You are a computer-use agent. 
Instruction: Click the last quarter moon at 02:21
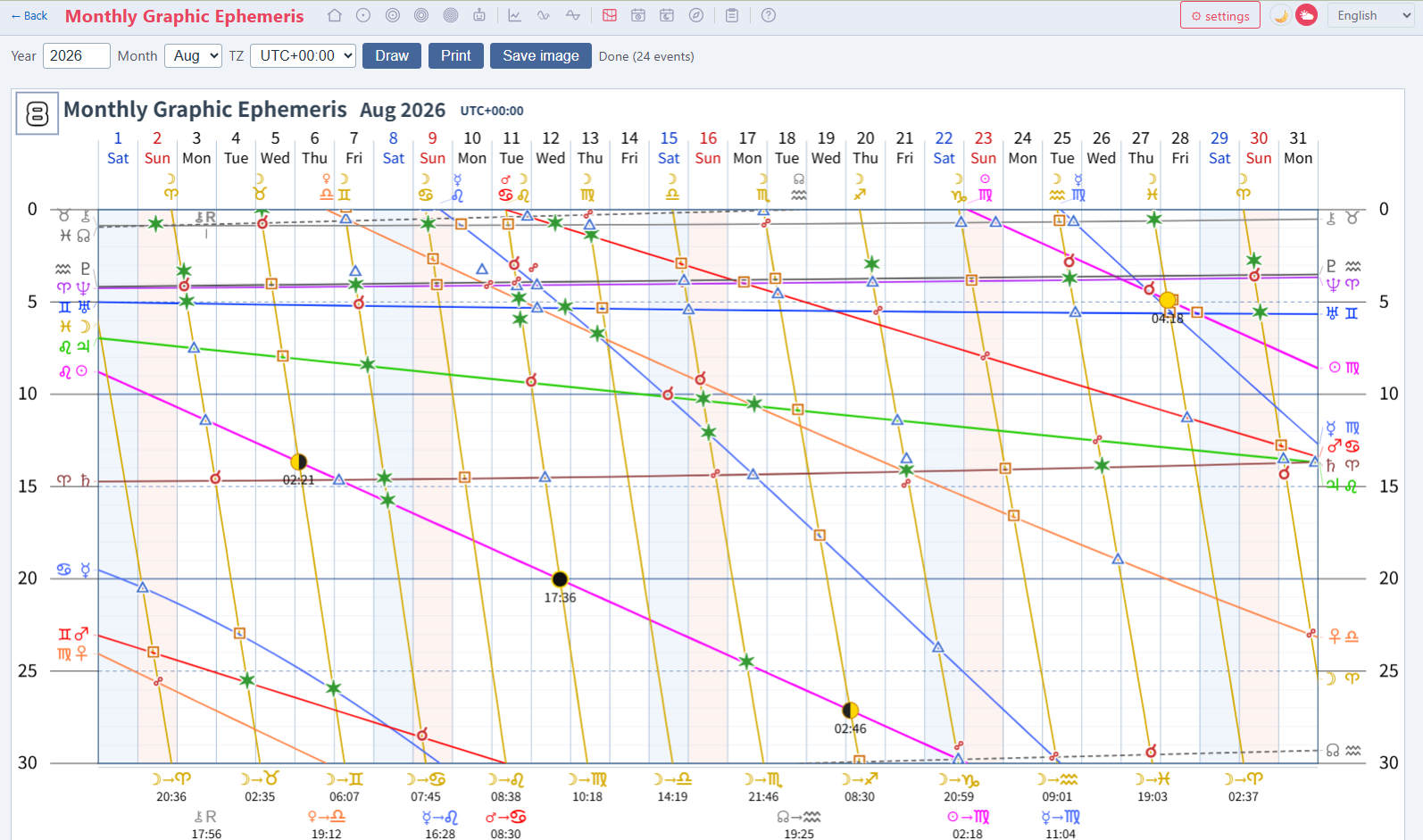[299, 462]
